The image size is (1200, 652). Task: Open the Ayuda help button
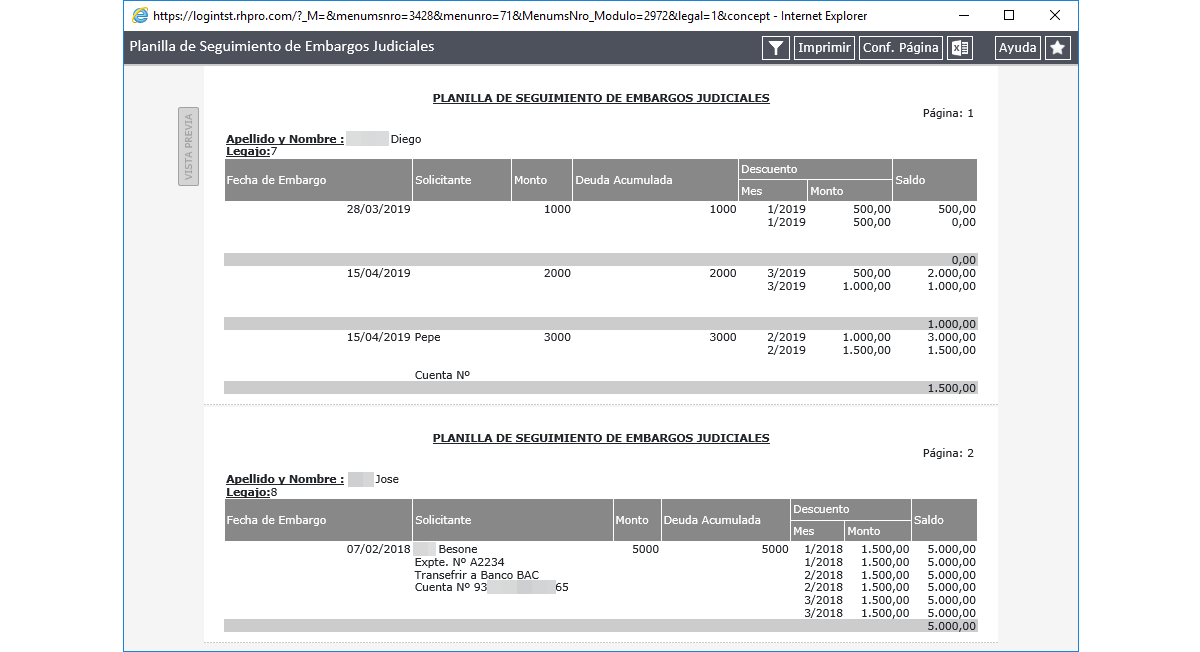pyautogui.click(x=1018, y=48)
